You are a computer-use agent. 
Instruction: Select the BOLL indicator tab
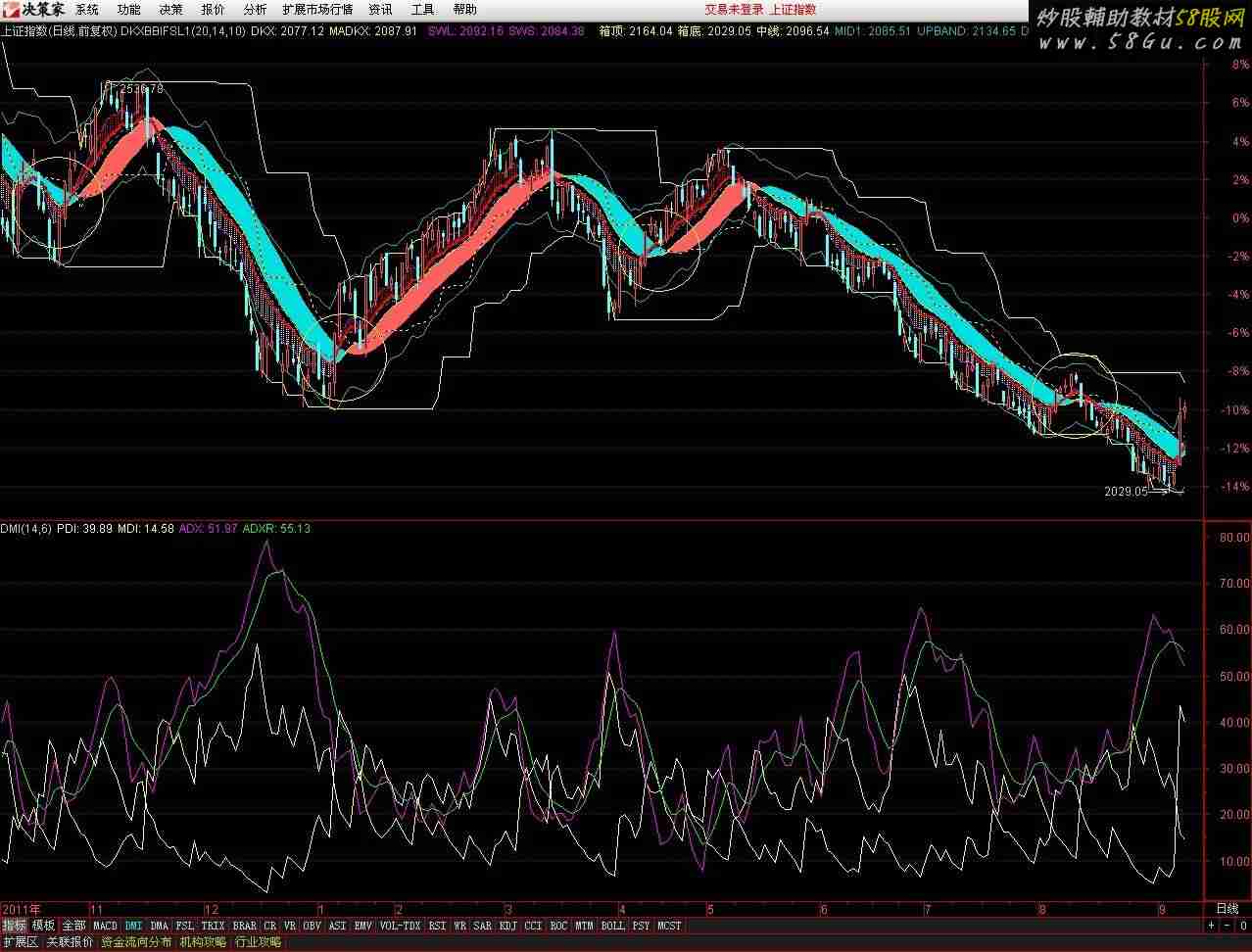click(612, 926)
